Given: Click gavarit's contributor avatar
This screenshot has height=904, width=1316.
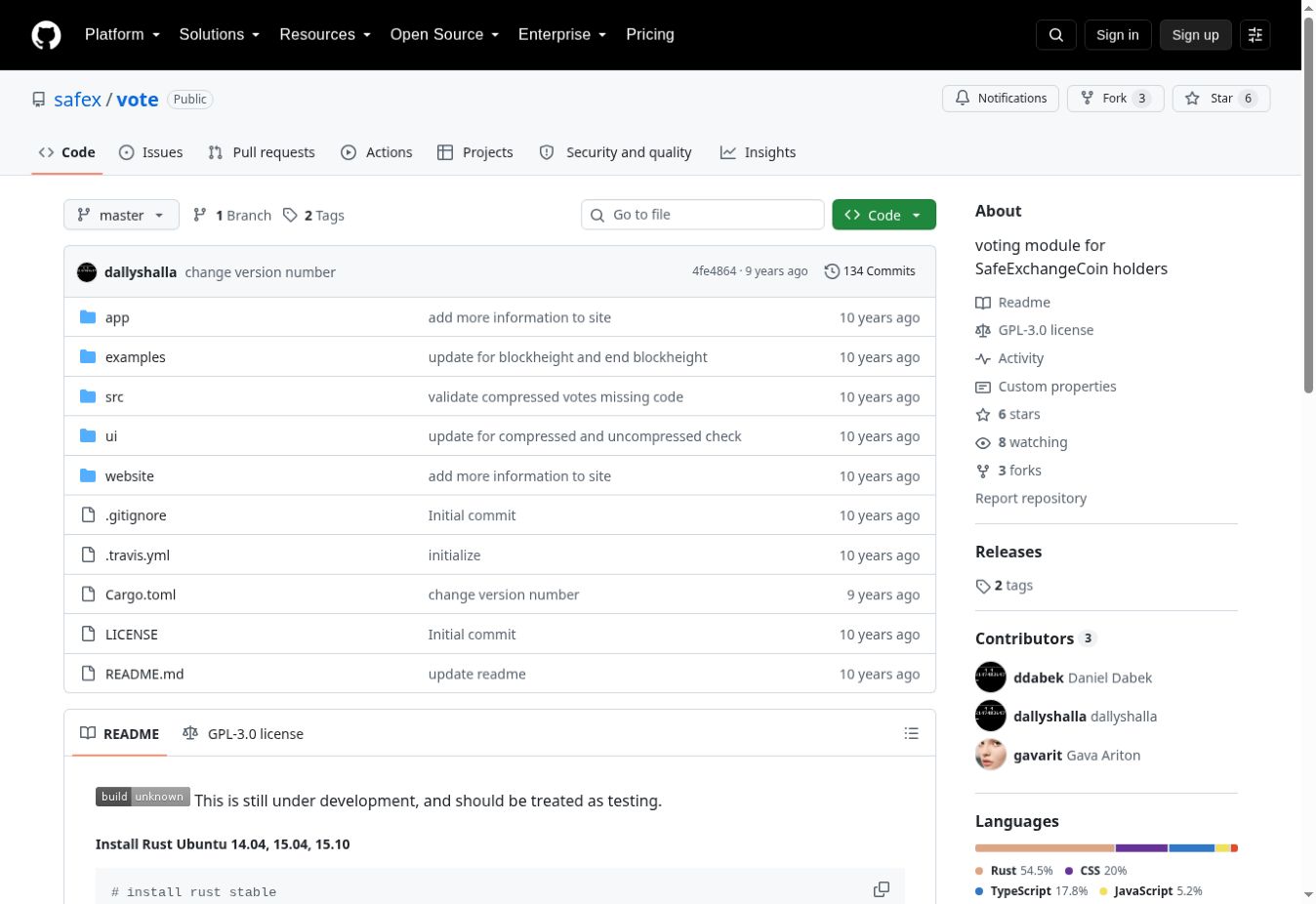Looking at the screenshot, I should tap(990, 755).
